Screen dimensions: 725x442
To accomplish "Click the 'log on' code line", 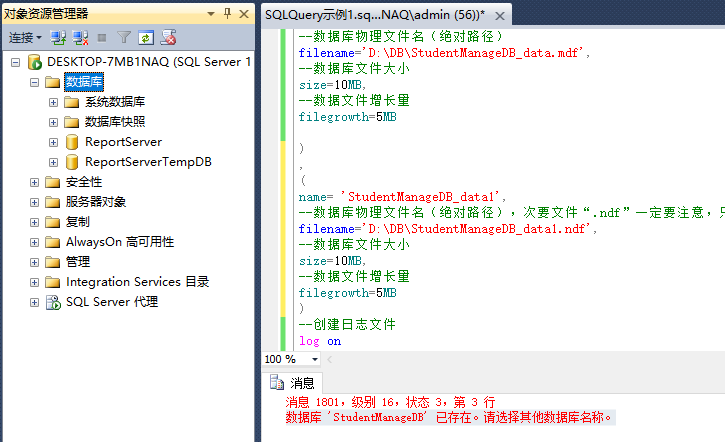I will pos(320,341).
